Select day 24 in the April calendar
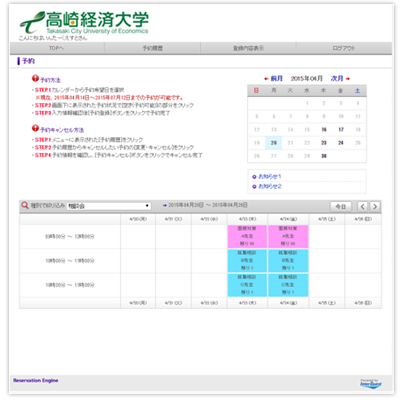 pyautogui.click(x=341, y=143)
